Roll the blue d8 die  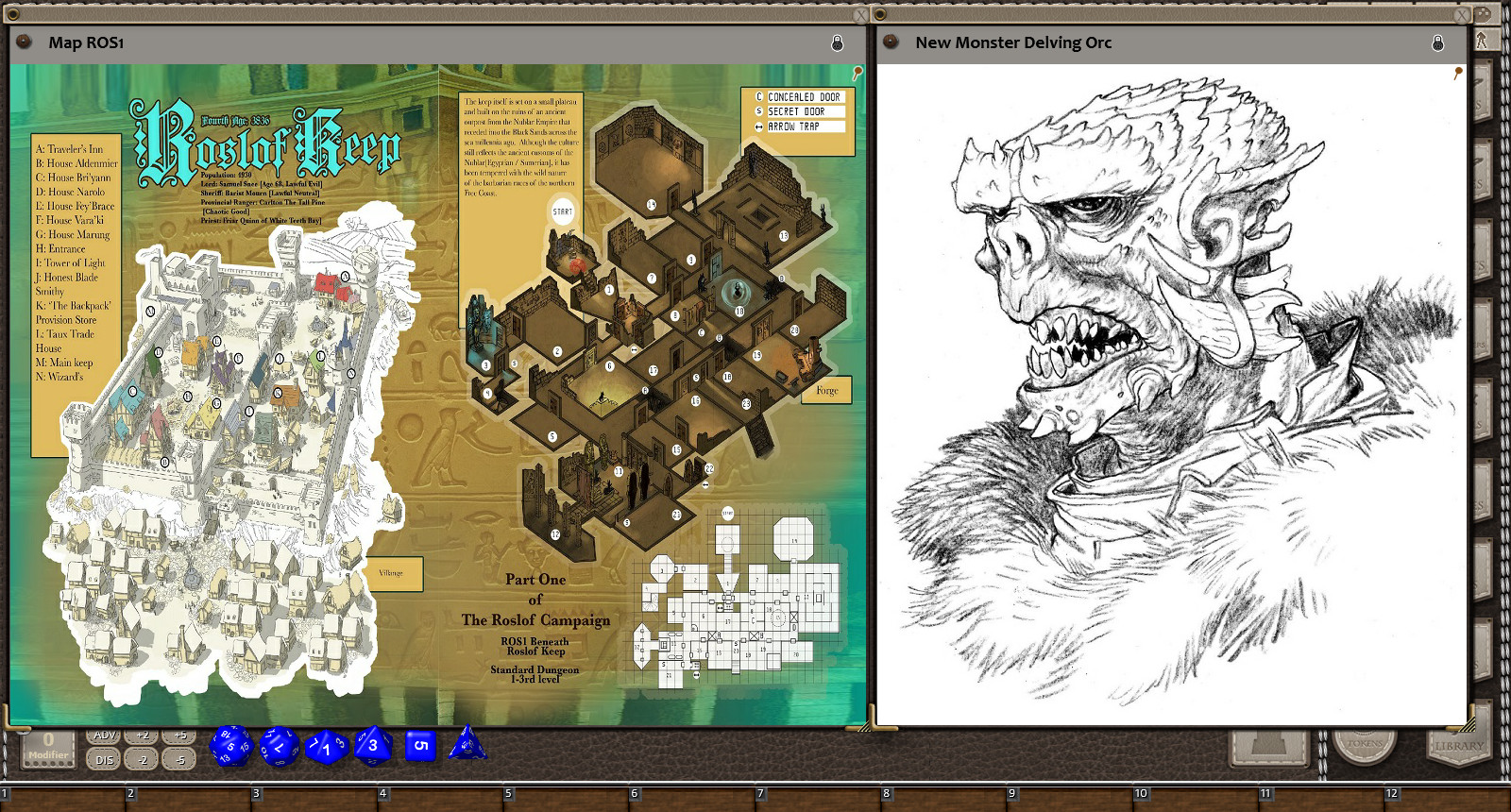[x=373, y=746]
